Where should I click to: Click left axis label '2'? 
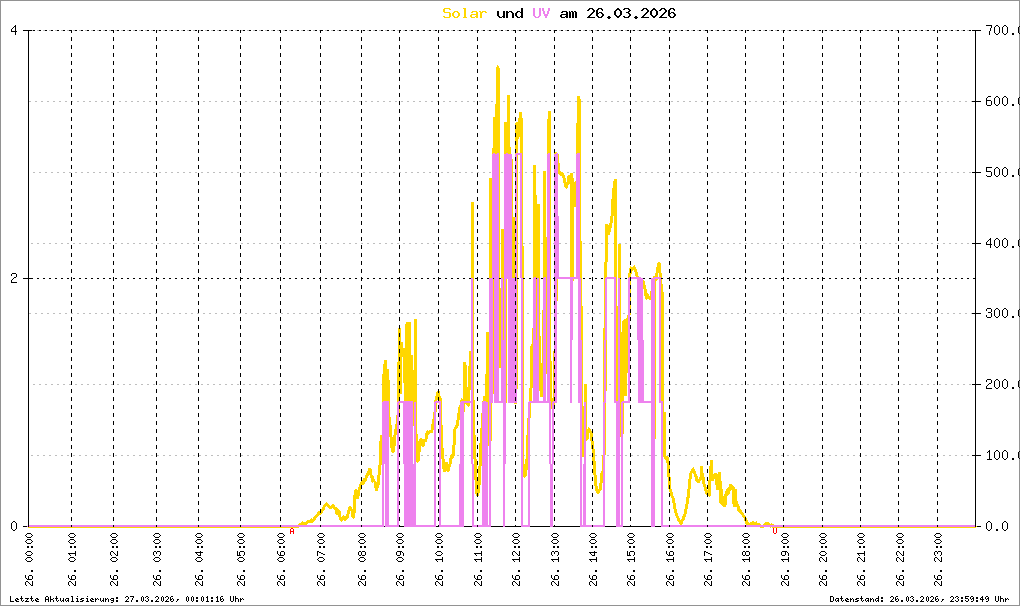[14, 278]
